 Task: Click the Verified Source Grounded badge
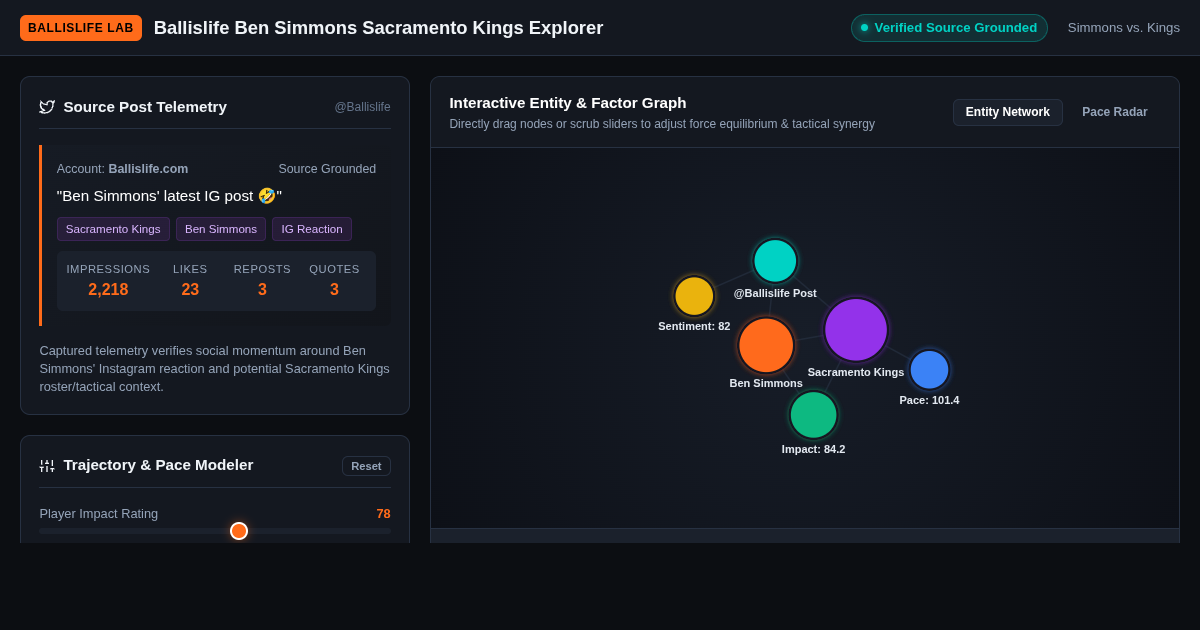(949, 28)
